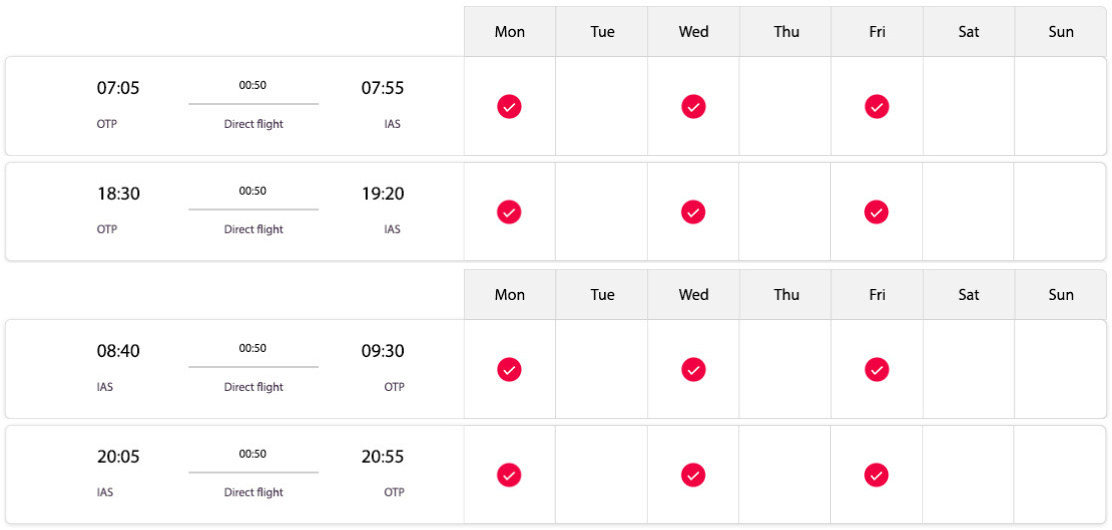The image size is (1112, 530).
Task: Click the Thu header in bottom table
Action: click(786, 294)
